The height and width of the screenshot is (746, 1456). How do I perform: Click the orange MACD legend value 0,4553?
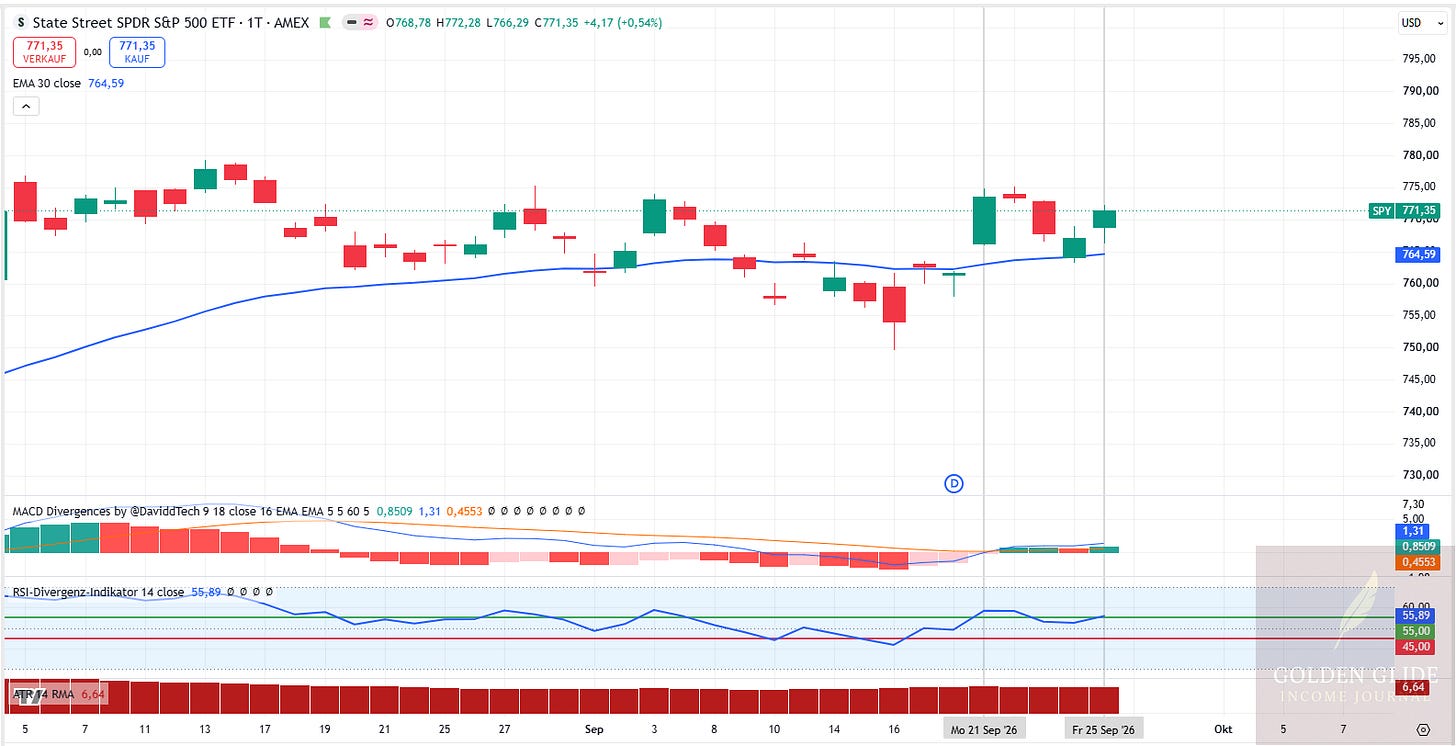click(x=464, y=511)
